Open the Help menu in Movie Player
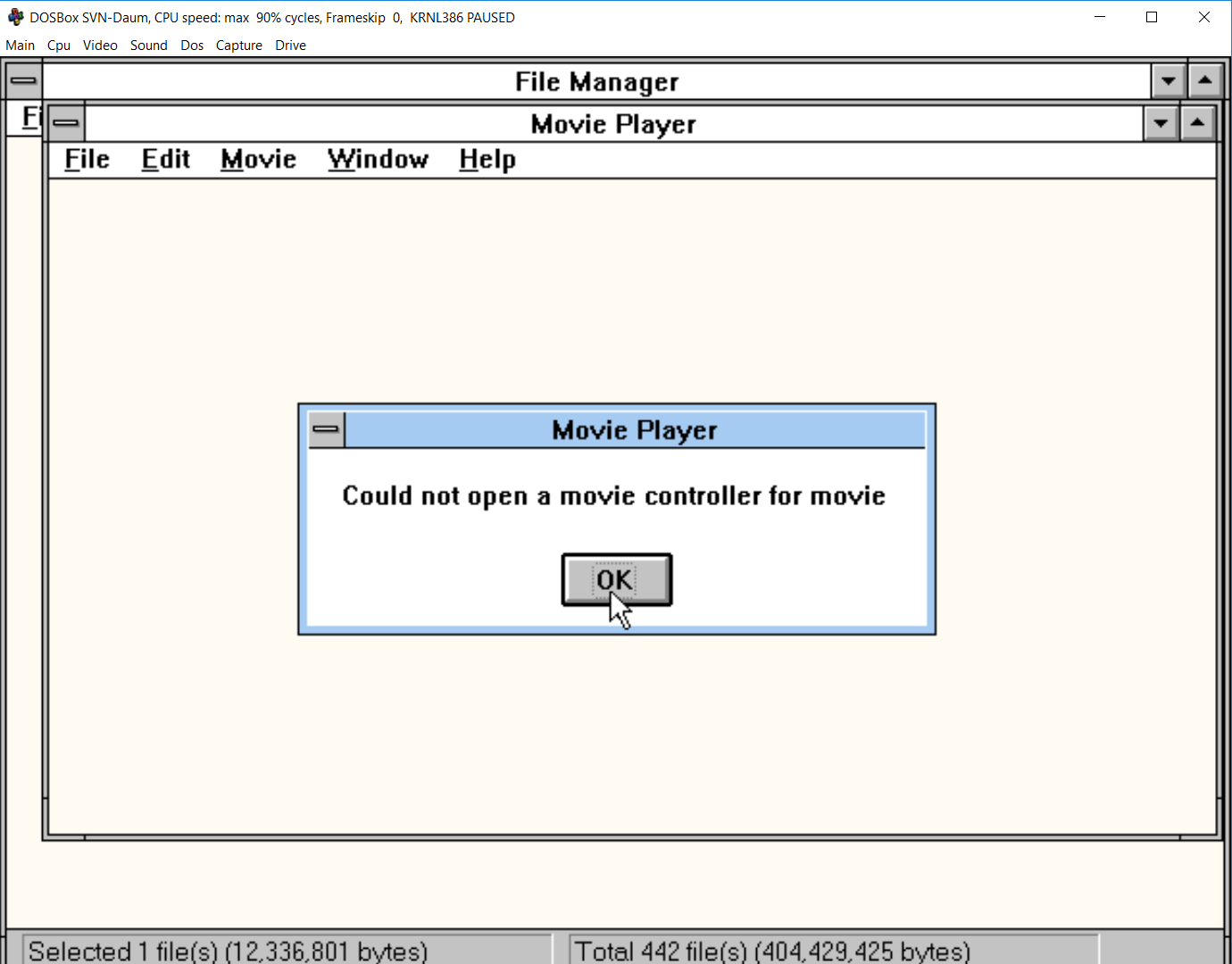This screenshot has width=1232, height=964. (x=487, y=160)
